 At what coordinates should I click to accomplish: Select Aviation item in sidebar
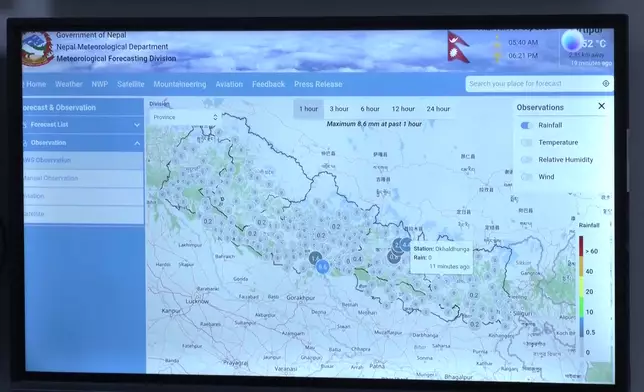[83, 196]
